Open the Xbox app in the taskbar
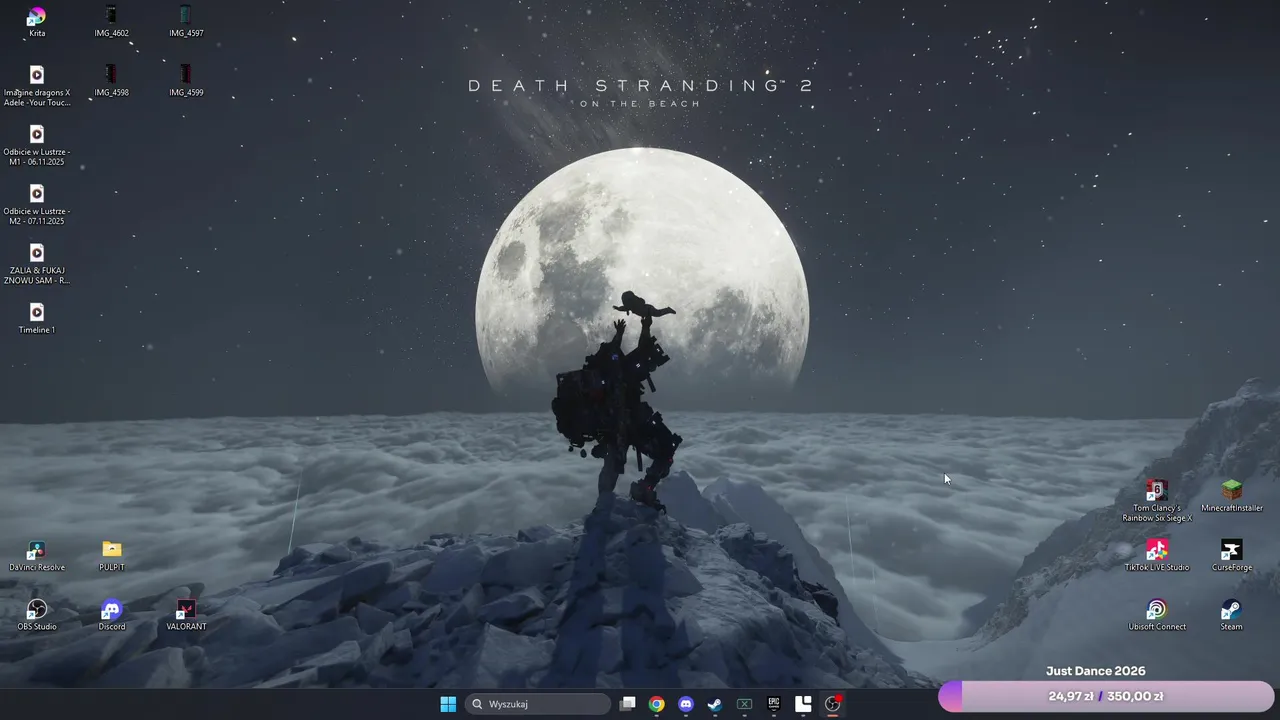This screenshot has height=720, width=1280. coord(744,704)
